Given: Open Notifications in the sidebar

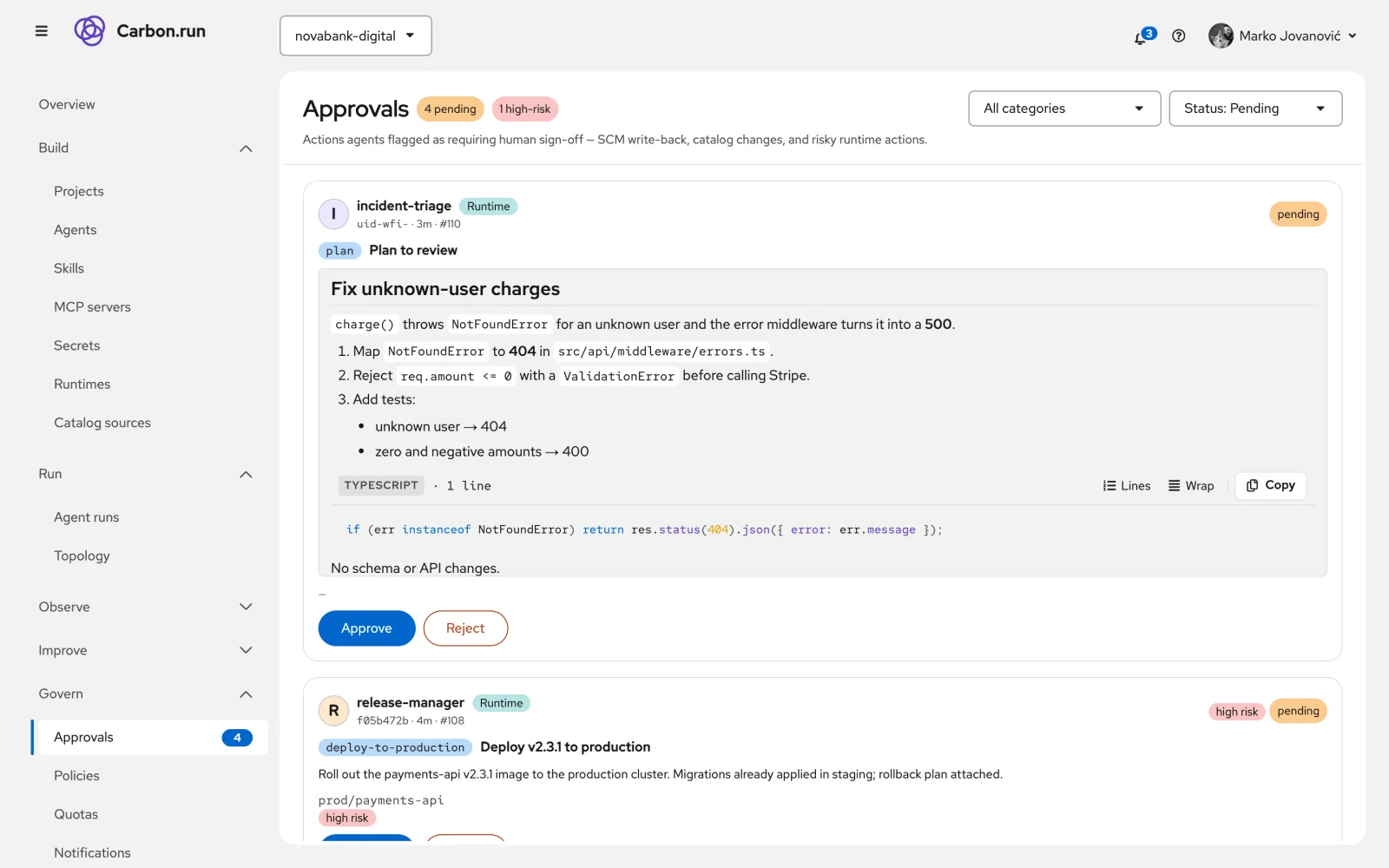Looking at the screenshot, I should 92,852.
